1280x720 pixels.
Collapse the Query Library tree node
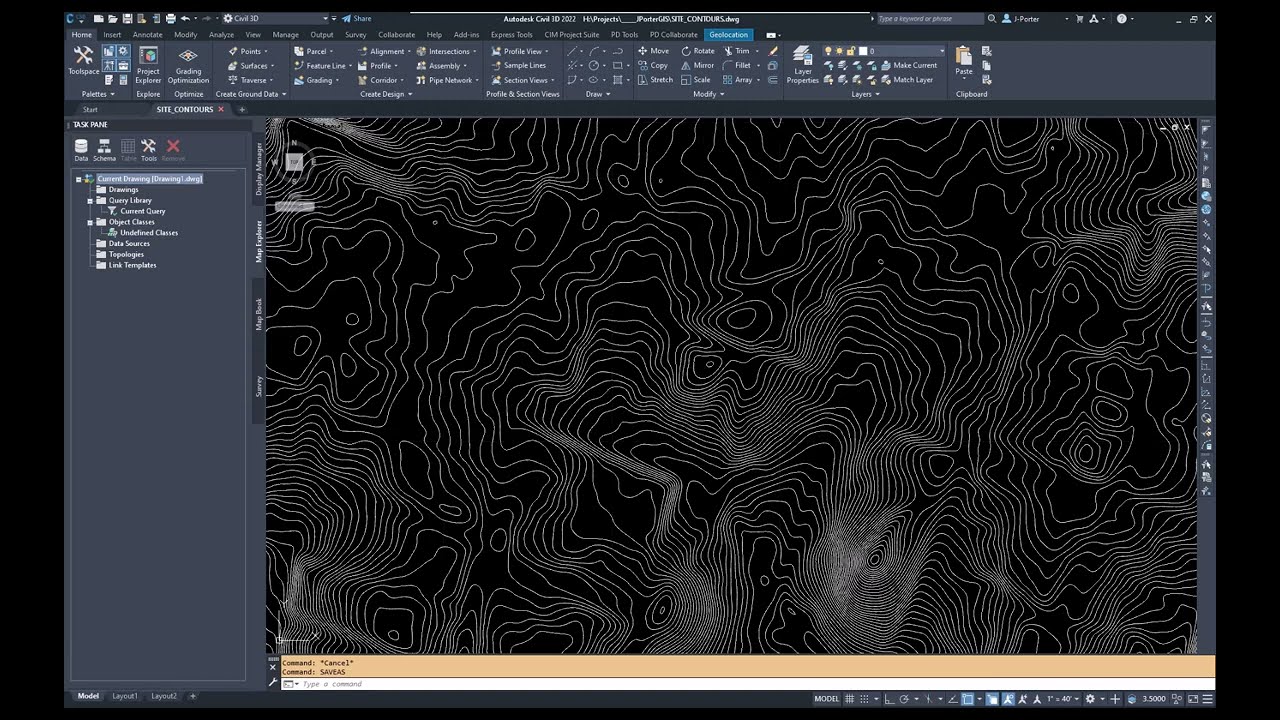[90, 201]
